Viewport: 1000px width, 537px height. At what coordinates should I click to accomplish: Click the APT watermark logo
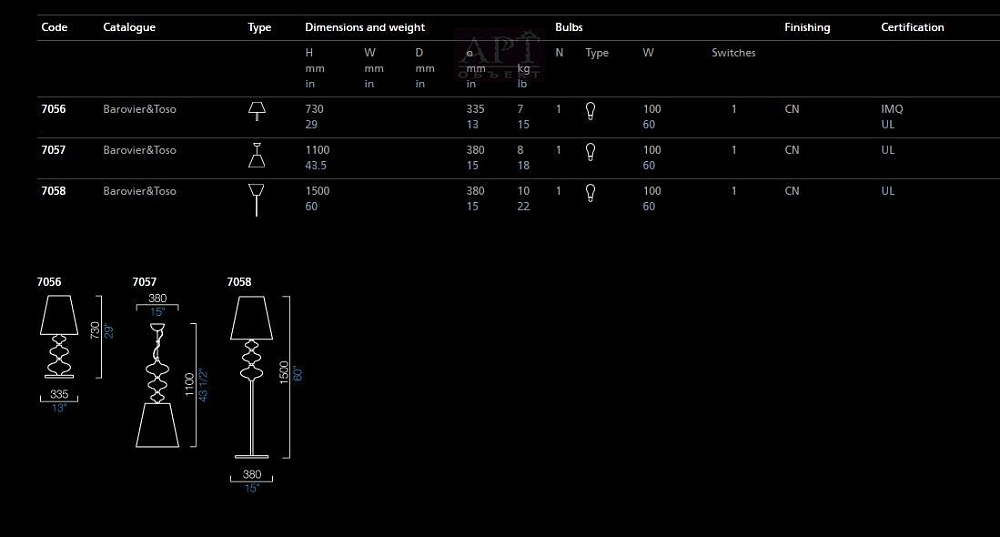(x=498, y=57)
